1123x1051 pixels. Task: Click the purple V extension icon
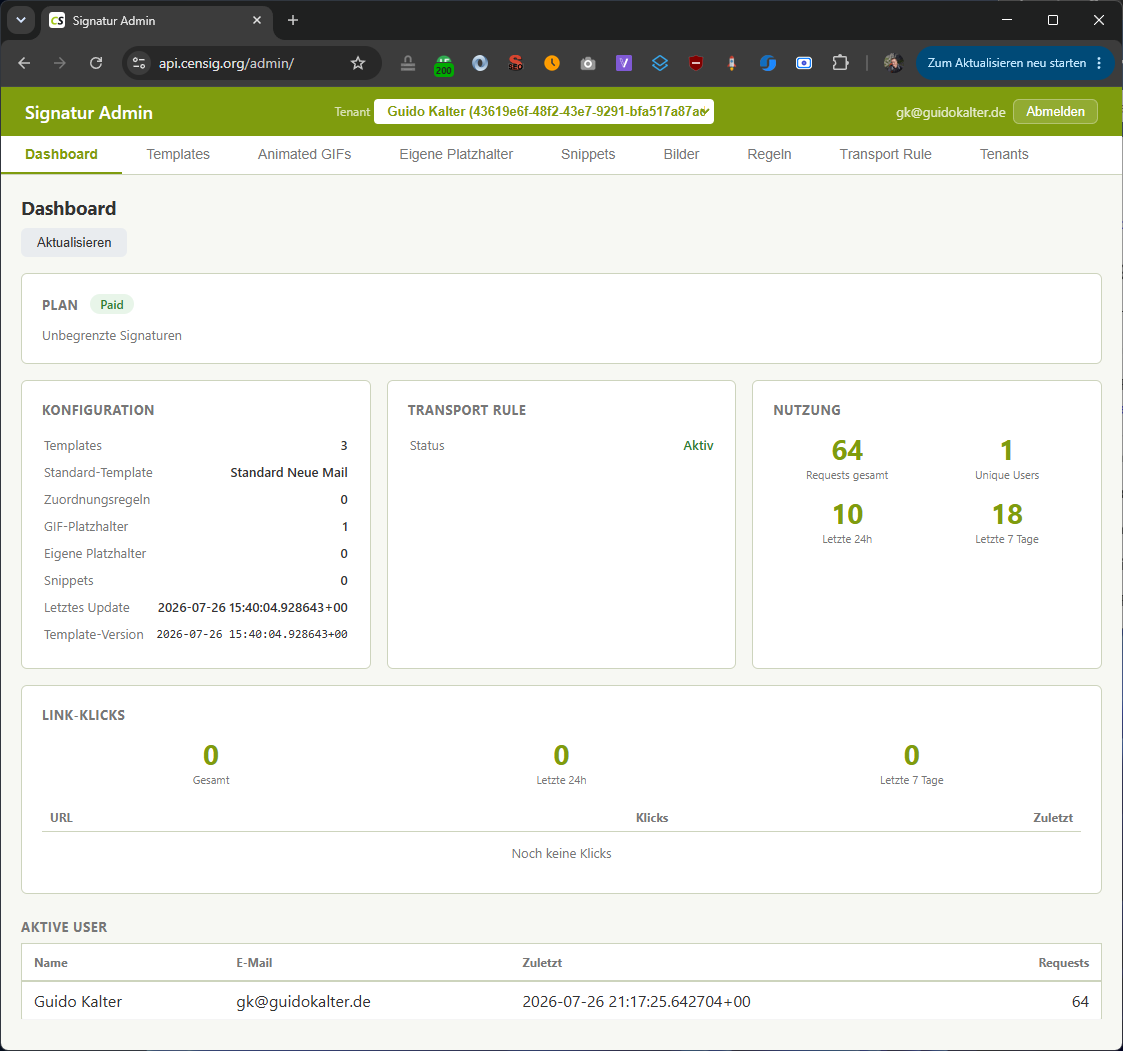pyautogui.click(x=624, y=63)
